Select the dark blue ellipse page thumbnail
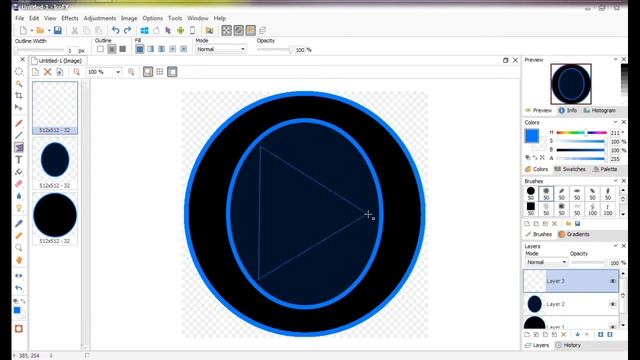The height and width of the screenshot is (360, 640). tap(55, 163)
